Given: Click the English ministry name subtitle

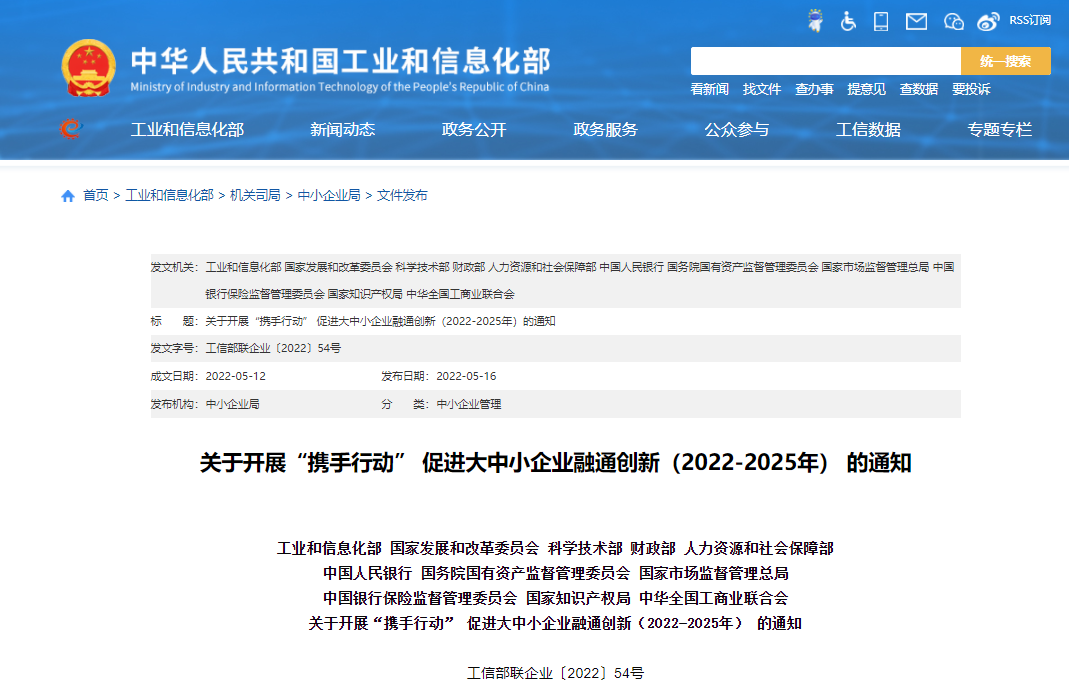Looking at the screenshot, I should tap(340, 87).
